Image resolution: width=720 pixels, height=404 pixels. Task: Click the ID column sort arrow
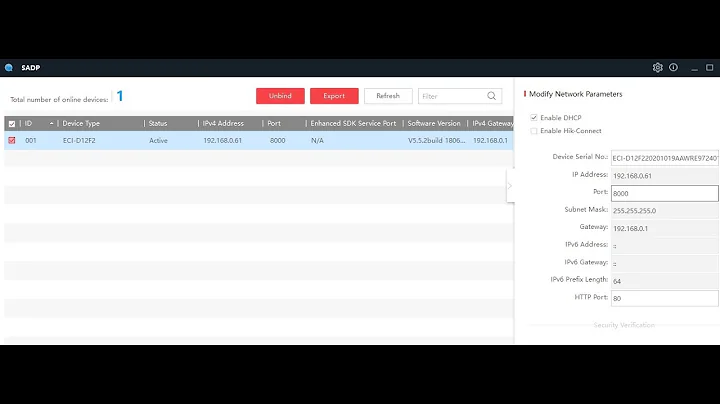click(x=51, y=123)
